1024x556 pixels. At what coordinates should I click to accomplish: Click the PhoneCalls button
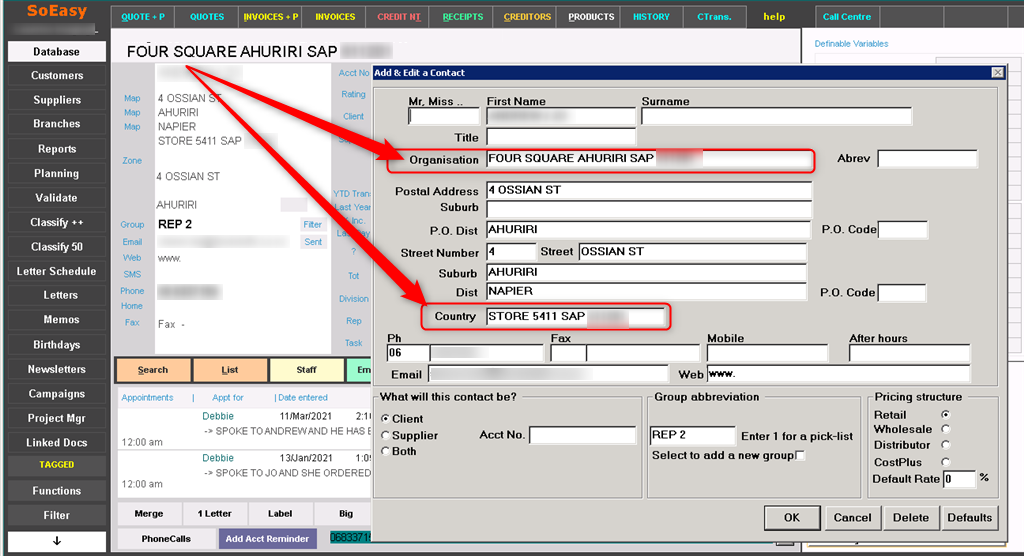[x=166, y=539]
